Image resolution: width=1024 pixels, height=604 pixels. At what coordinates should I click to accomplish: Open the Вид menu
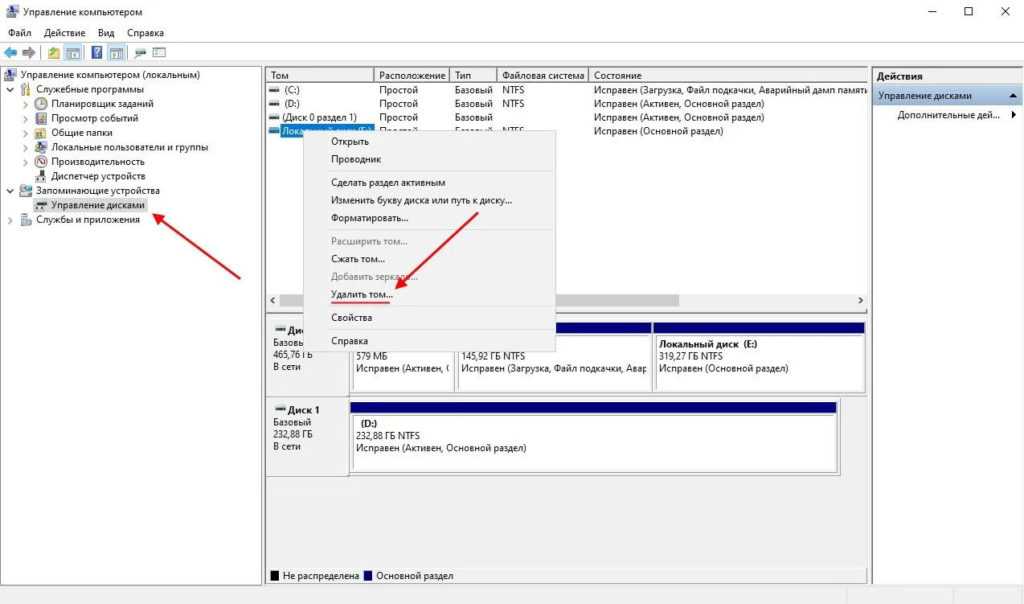point(106,33)
